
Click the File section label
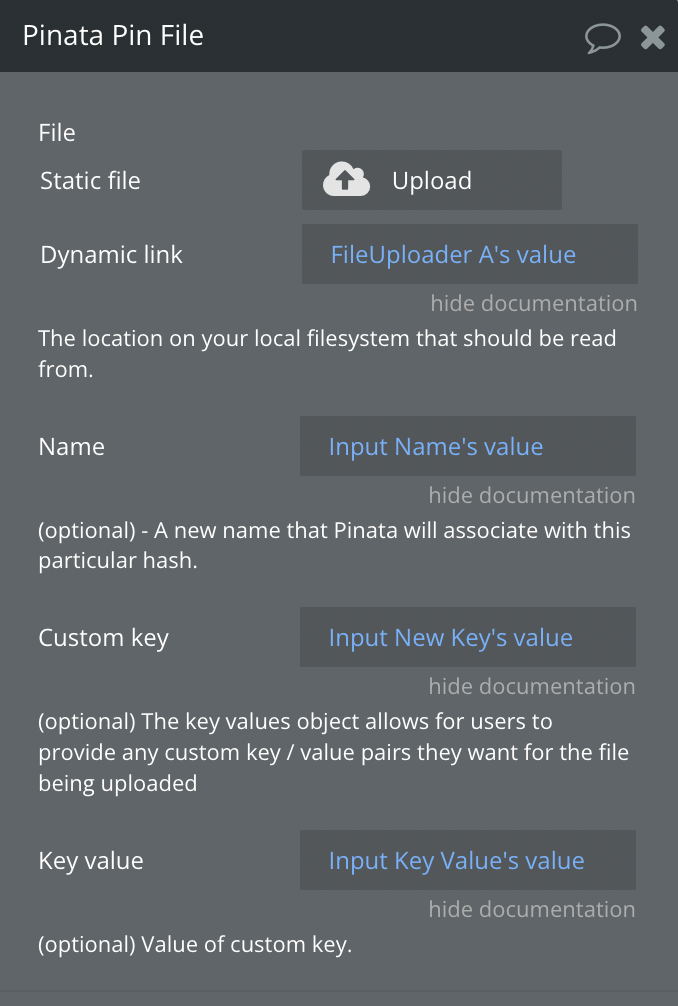(x=56, y=133)
